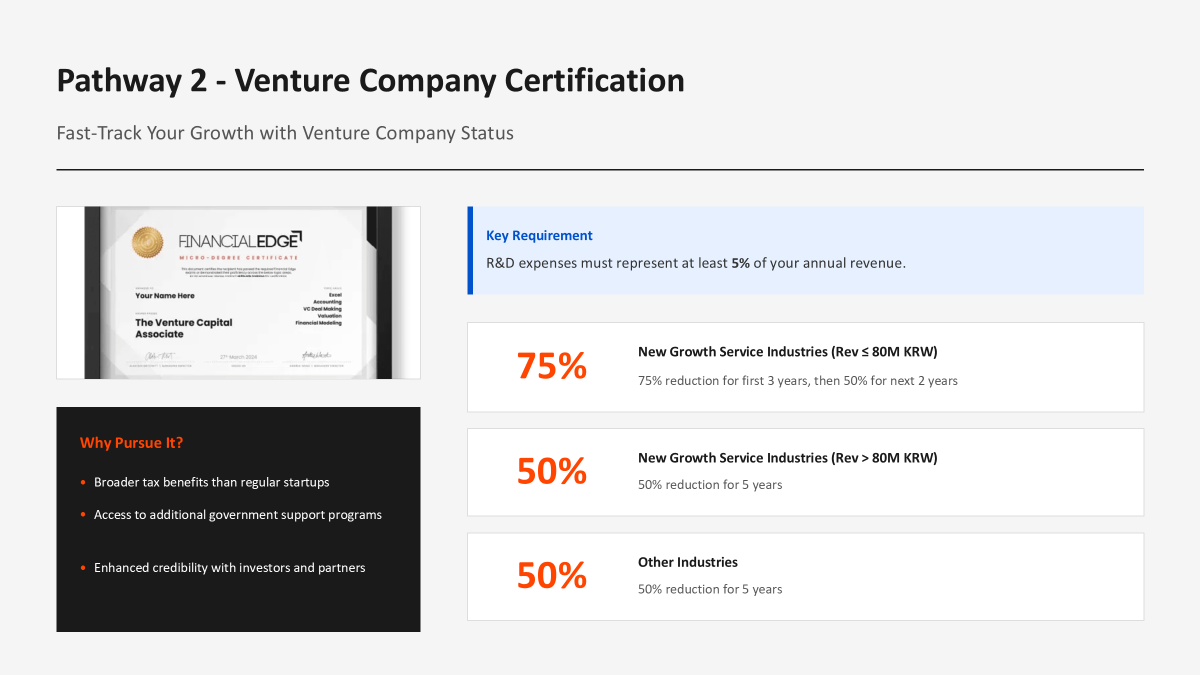Click 'The Venture Capital Associate' text on certificate
The height and width of the screenshot is (675, 1200).
coord(183,328)
